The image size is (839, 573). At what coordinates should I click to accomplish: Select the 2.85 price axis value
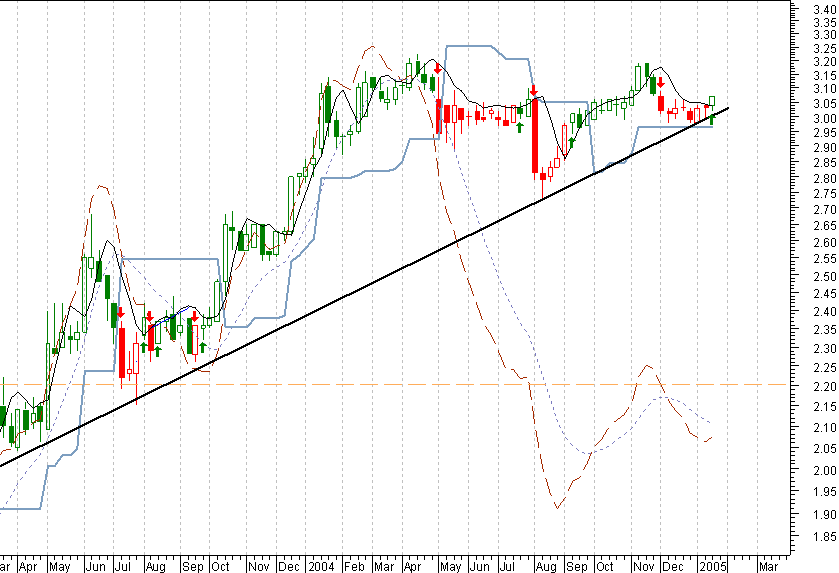pyautogui.click(x=825, y=163)
